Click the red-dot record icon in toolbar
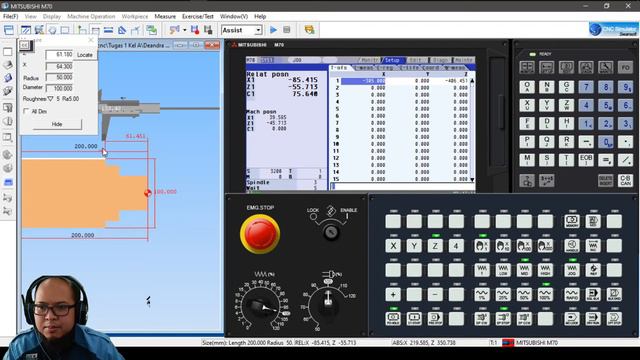 195,30
